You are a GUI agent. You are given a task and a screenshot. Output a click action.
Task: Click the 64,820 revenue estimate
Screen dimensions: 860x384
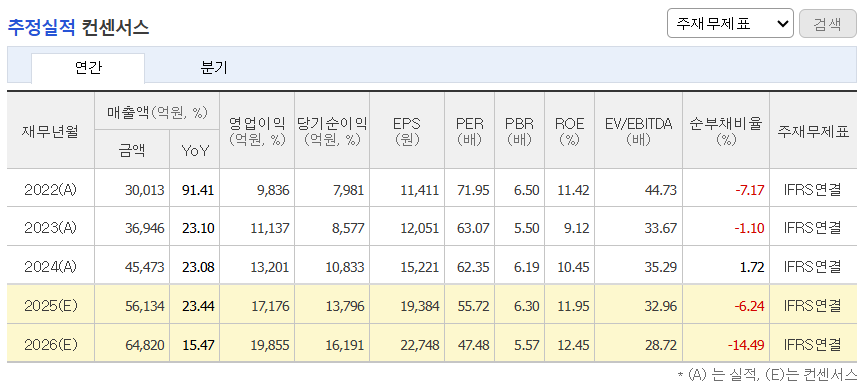click(145, 345)
